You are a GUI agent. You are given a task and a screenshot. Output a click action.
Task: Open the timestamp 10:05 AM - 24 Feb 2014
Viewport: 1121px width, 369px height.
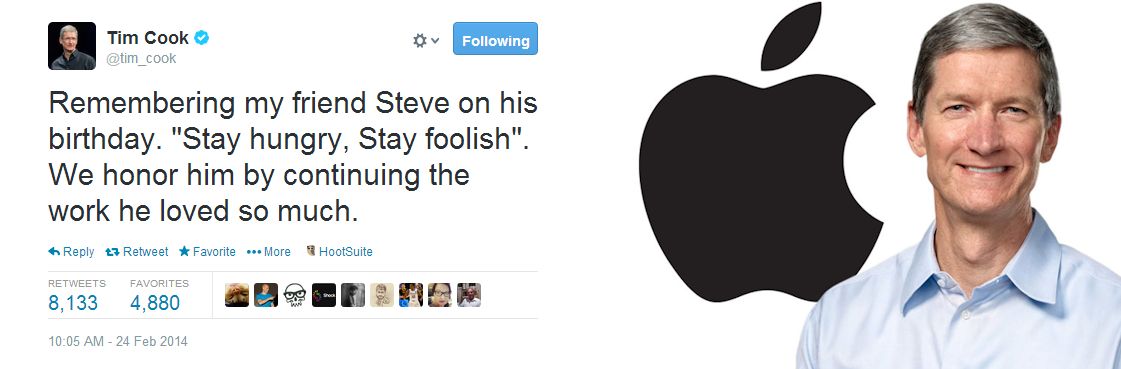(118, 341)
